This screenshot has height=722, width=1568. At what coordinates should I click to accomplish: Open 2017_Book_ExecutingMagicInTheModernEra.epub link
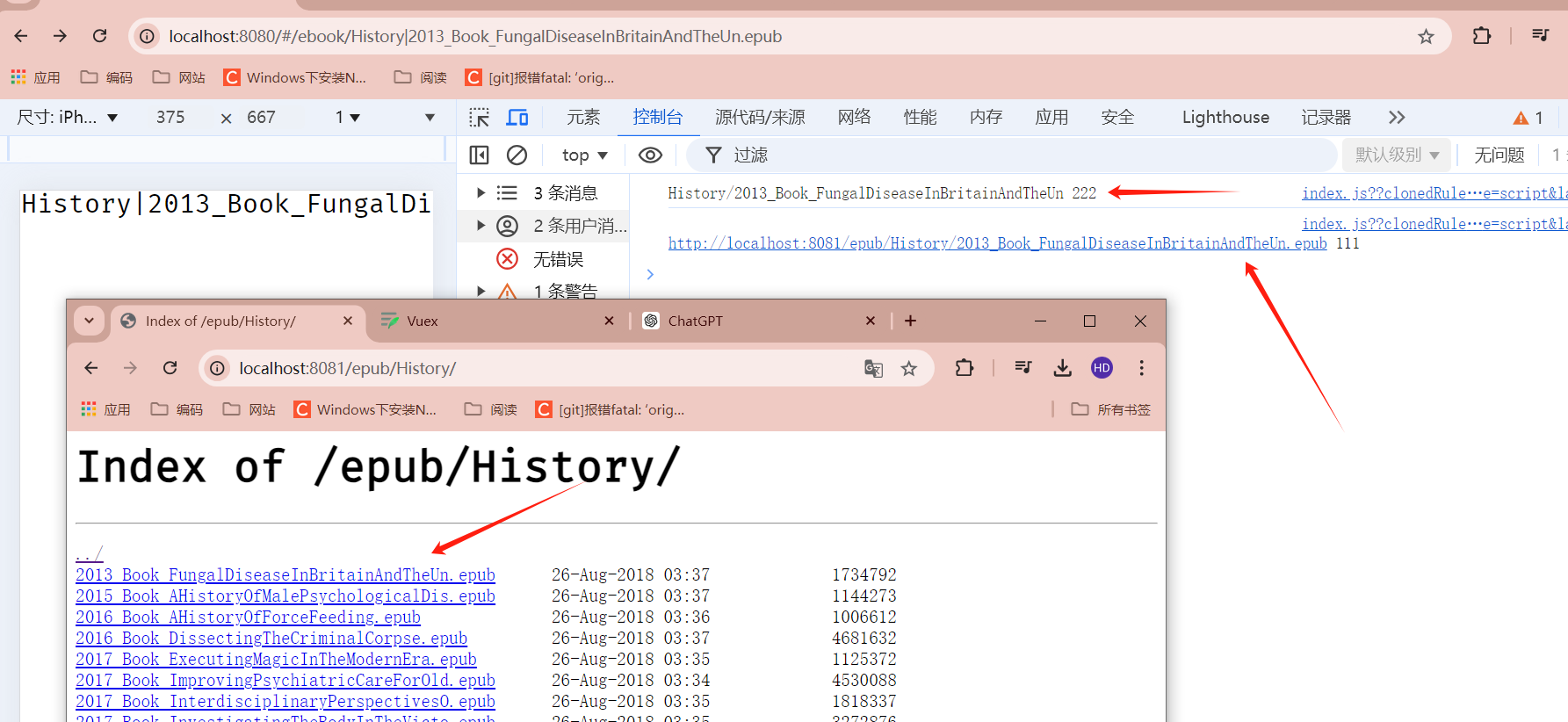click(x=276, y=659)
